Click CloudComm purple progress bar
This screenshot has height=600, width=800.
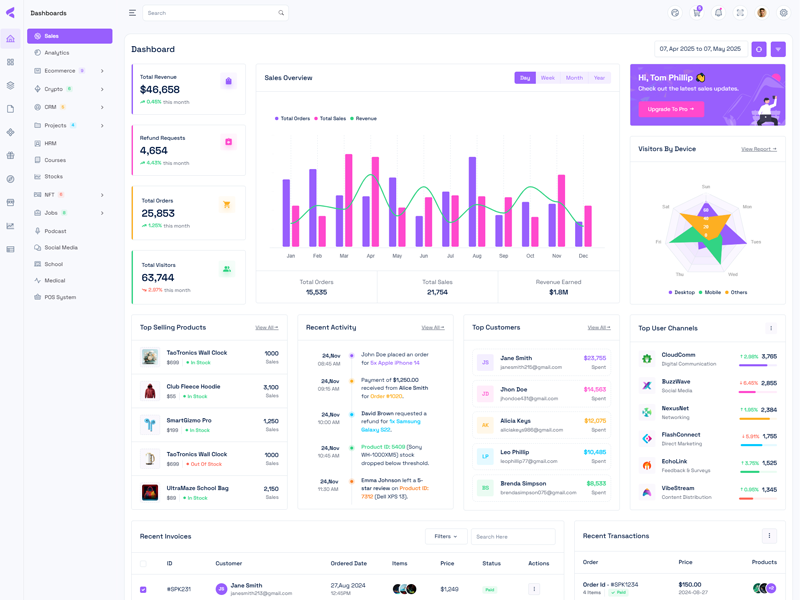click(753, 365)
